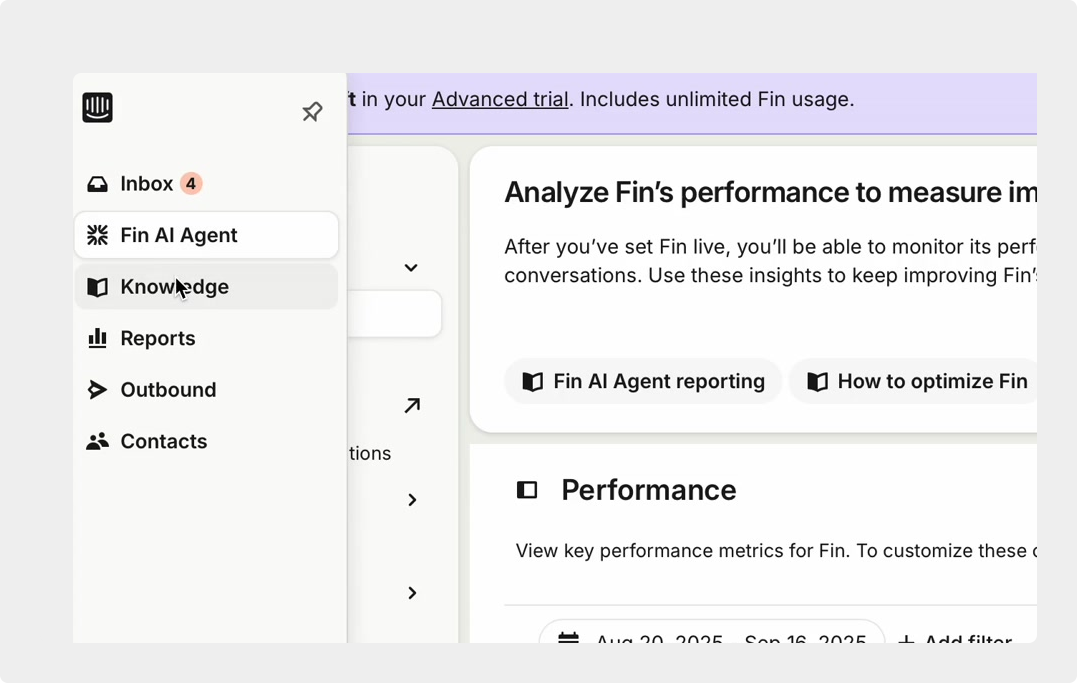Image resolution: width=1077 pixels, height=683 pixels.
Task: Collapse the section with the down chevron
Action: pos(411,268)
